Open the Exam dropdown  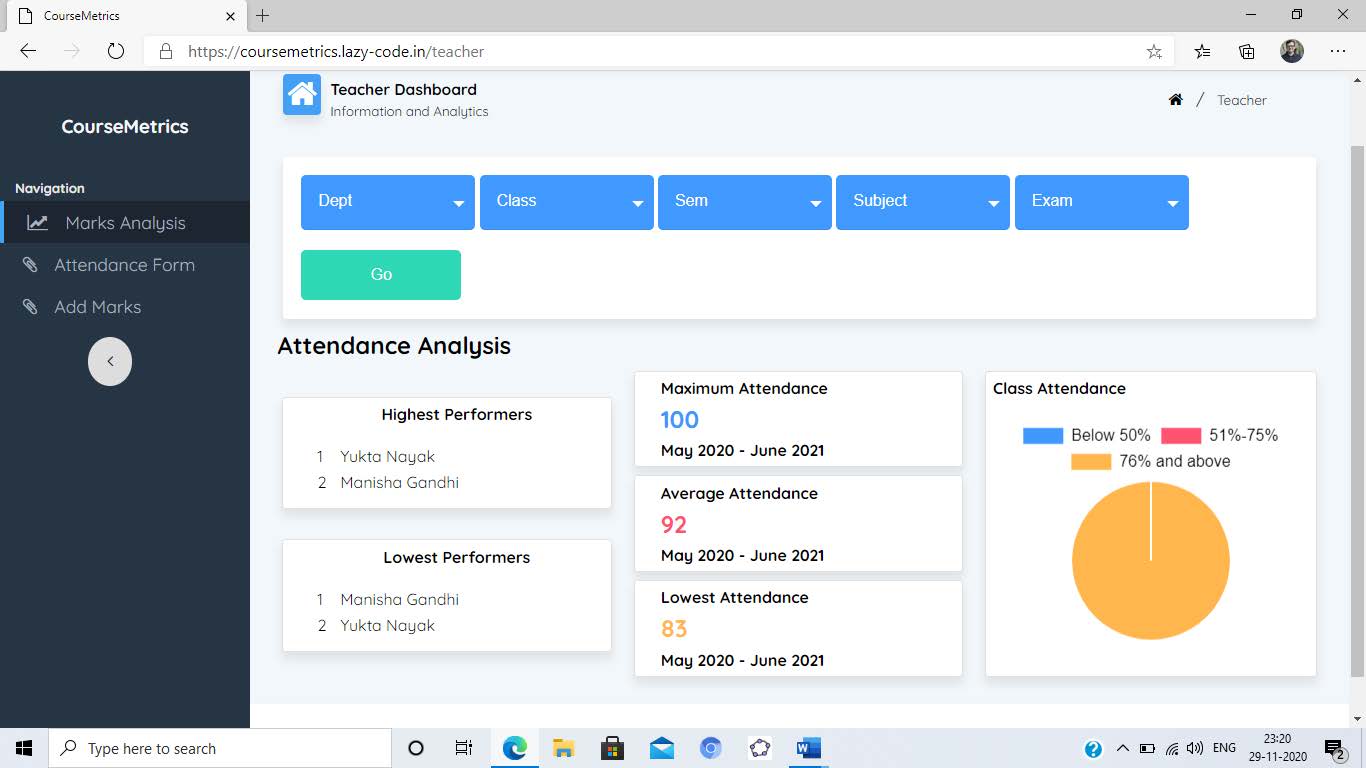(x=1101, y=202)
